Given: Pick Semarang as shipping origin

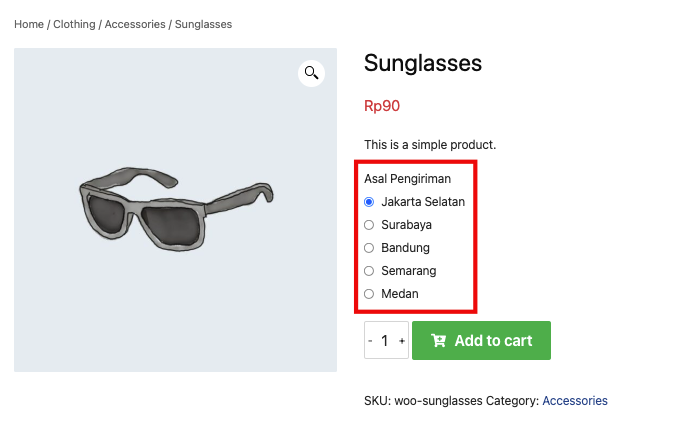Looking at the screenshot, I should (369, 271).
